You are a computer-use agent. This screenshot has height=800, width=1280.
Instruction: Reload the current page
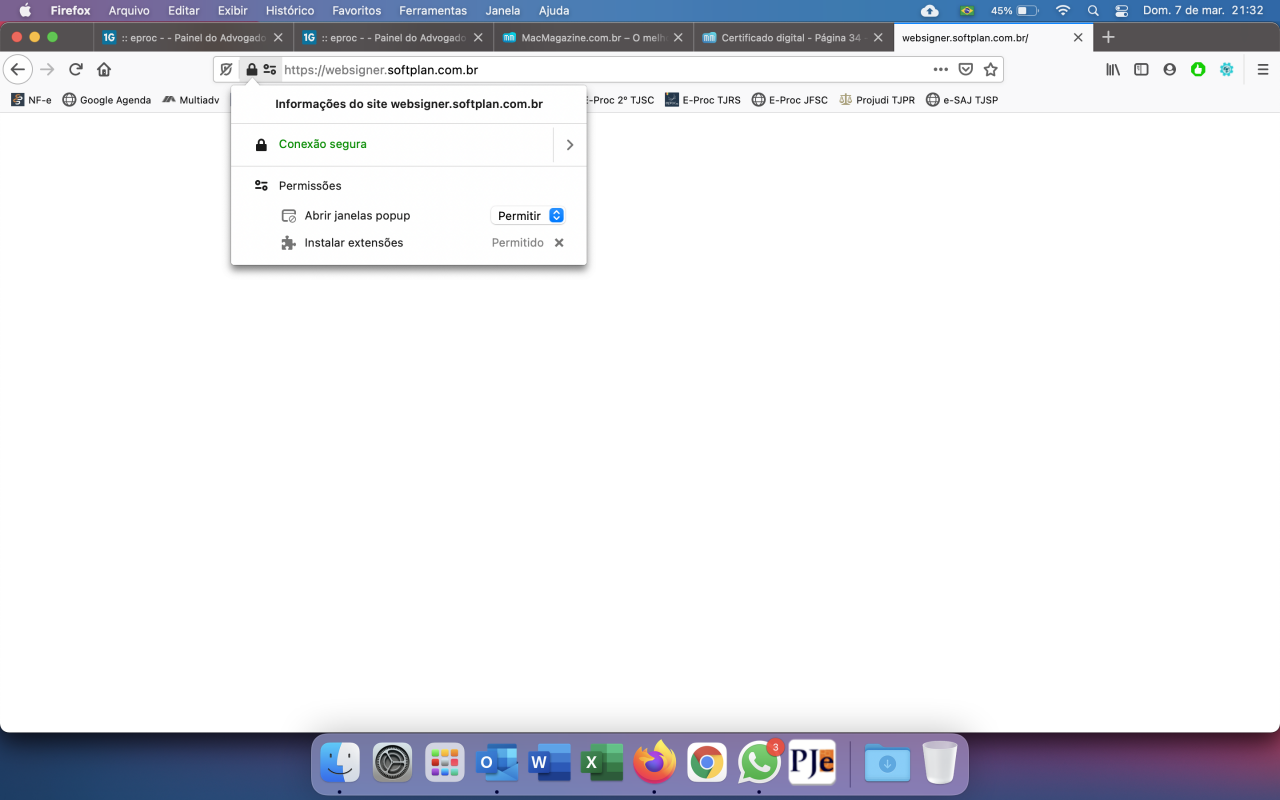pyautogui.click(x=75, y=70)
